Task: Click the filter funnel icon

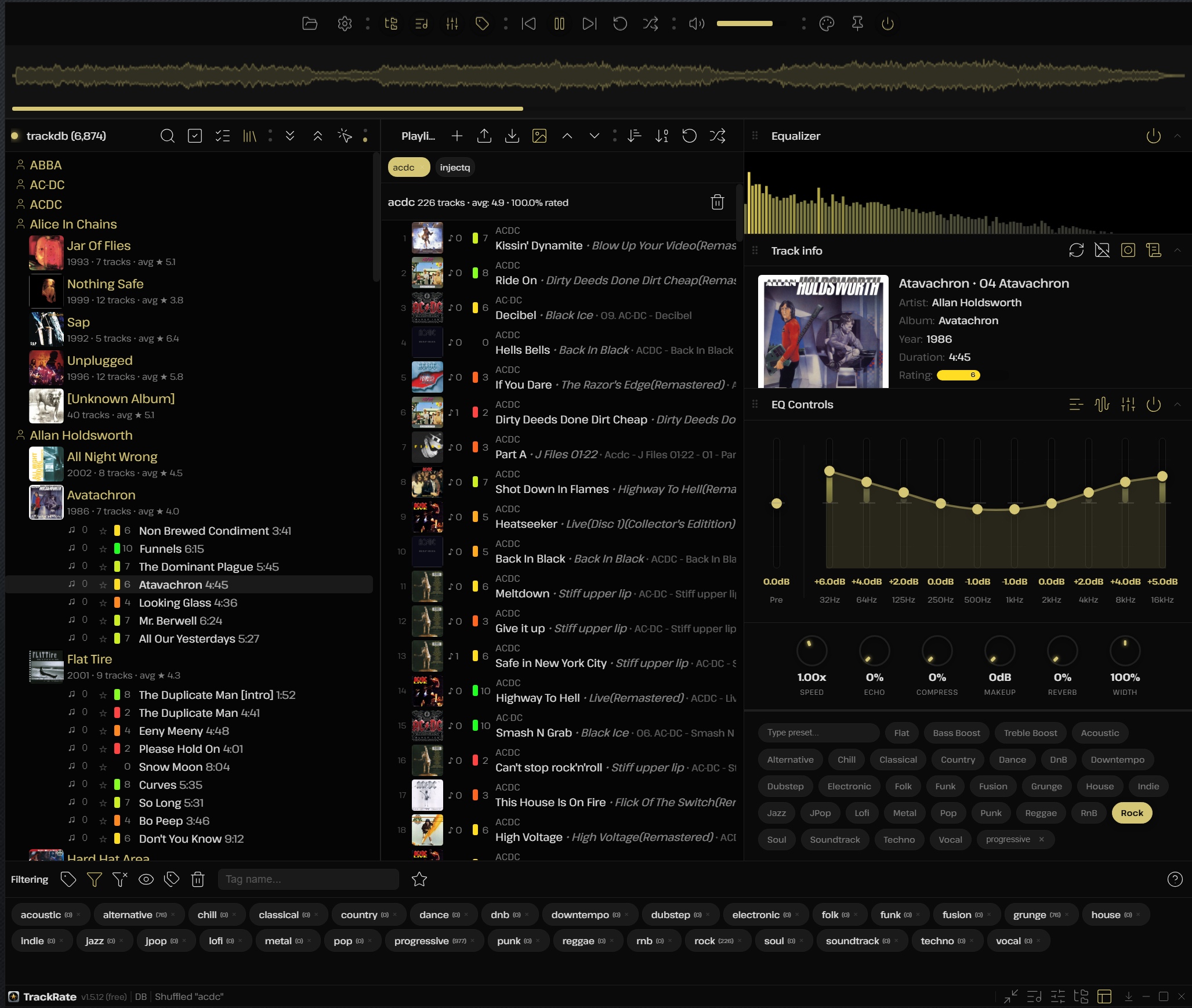Action: click(94, 879)
